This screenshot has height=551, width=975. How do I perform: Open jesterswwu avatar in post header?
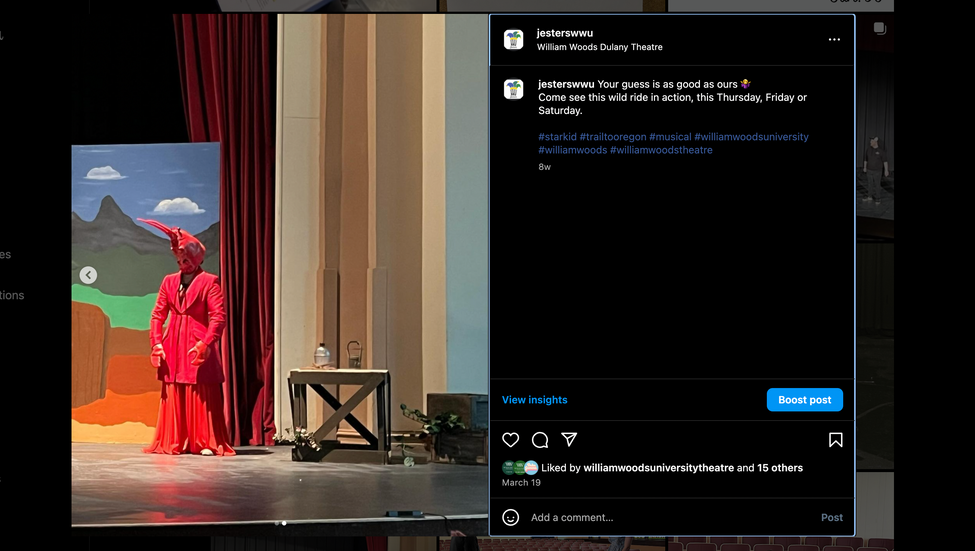(513, 39)
